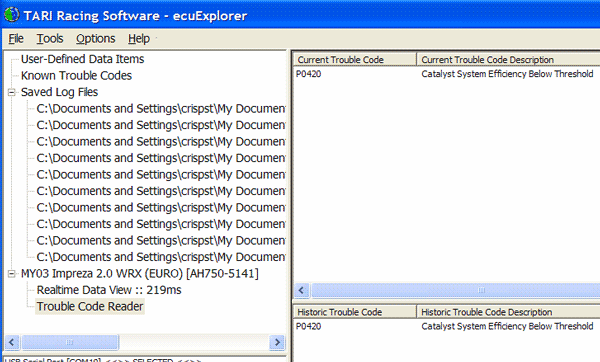
Task: Select User-Defined Data Items in tree
Action: pos(82,59)
